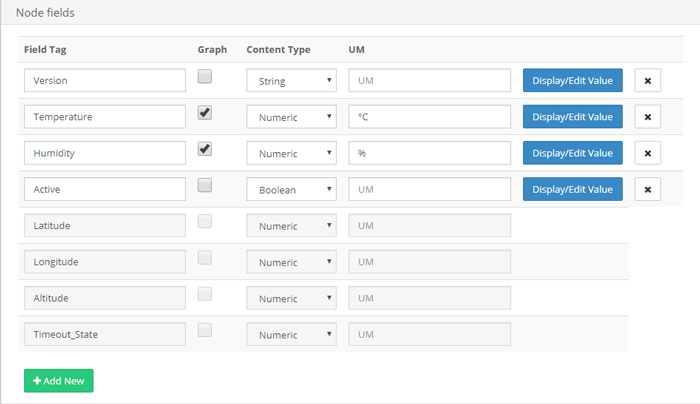
Task: Toggle Graph checkbox for Active field
Action: [x=205, y=185]
